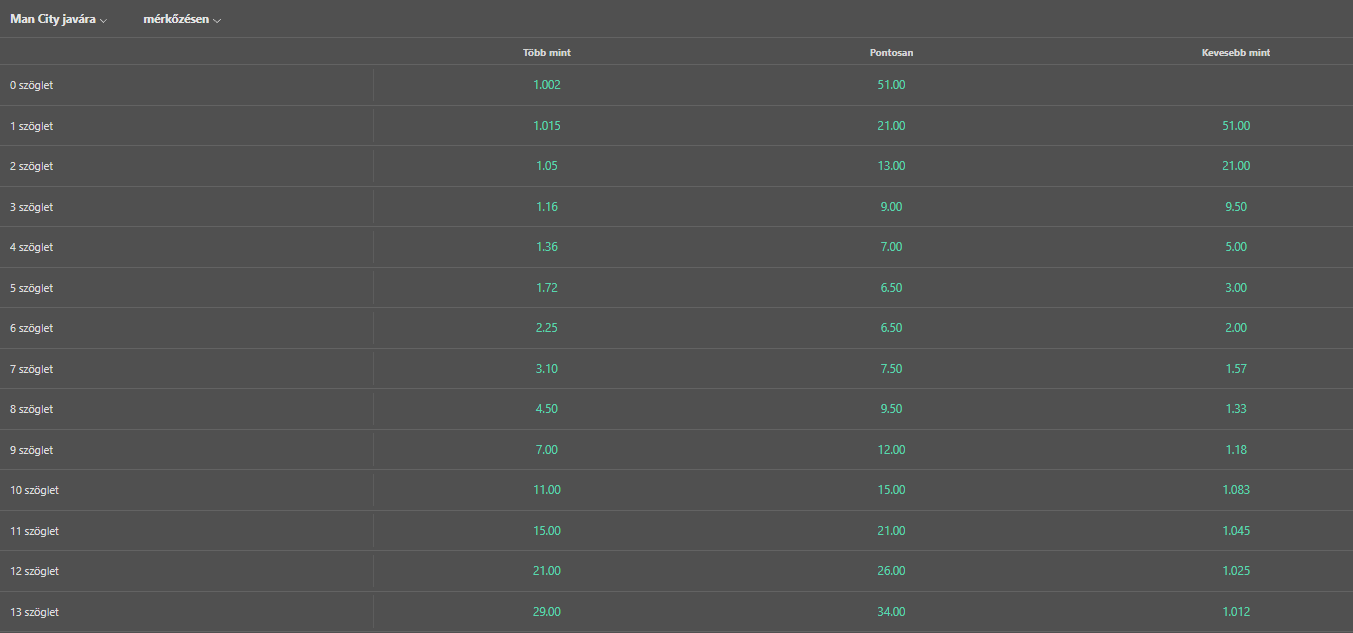Choose Kevesebb mint 7 szöglet odds 1.57
The image size is (1353, 633).
(1236, 369)
